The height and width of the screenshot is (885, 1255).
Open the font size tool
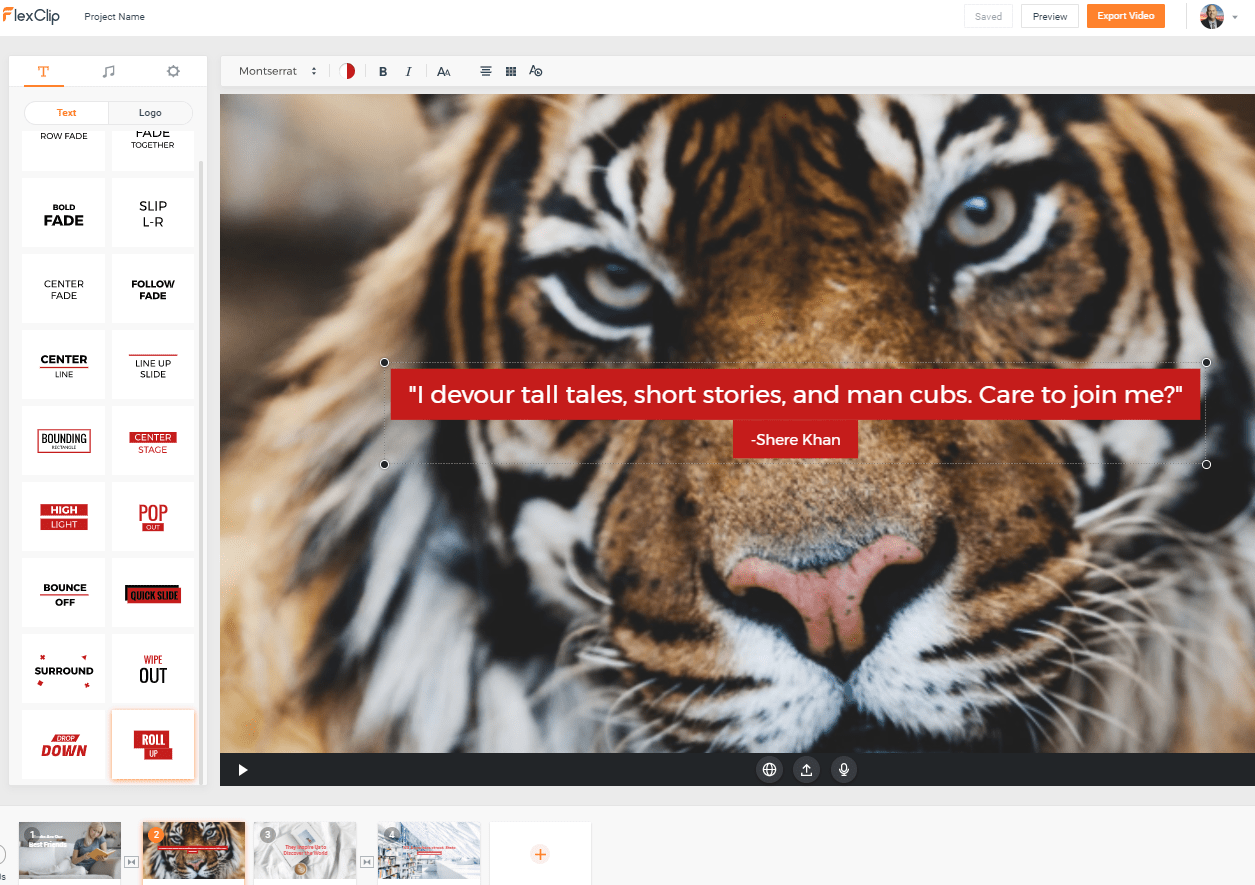coord(444,72)
